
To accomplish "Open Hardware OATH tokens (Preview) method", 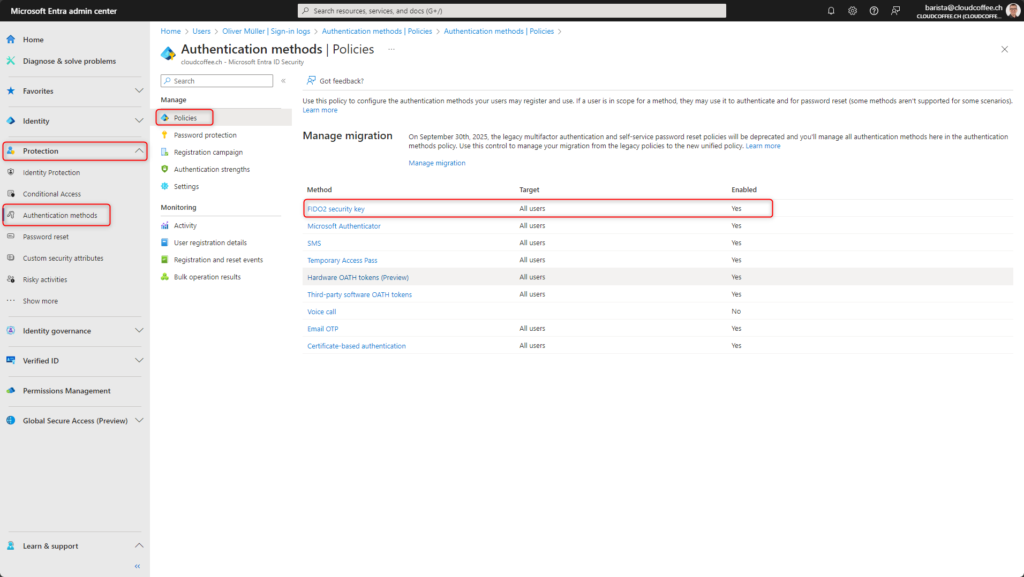I will click(358, 277).
